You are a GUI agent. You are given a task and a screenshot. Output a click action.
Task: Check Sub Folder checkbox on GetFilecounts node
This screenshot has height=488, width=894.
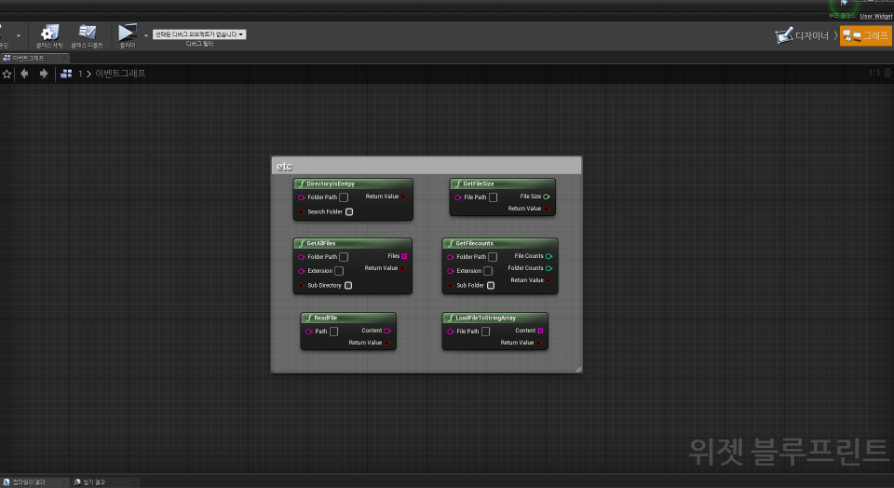tap(490, 285)
